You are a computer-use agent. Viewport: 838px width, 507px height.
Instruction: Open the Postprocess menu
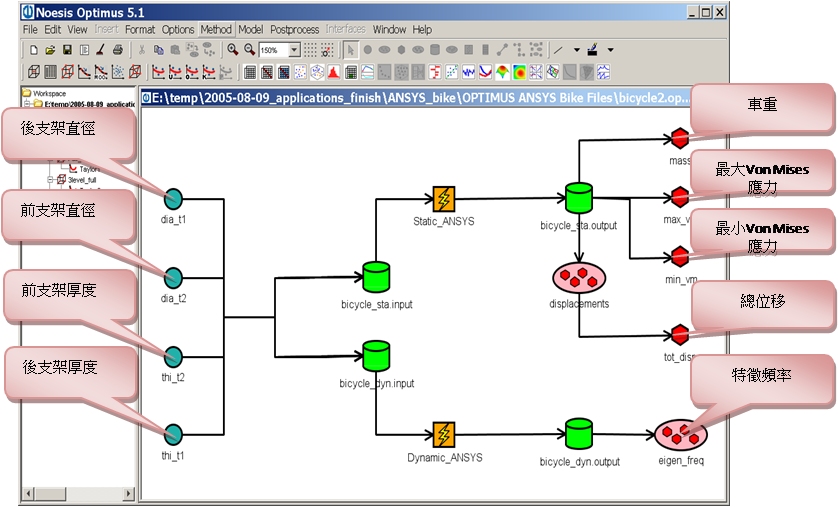(294, 30)
